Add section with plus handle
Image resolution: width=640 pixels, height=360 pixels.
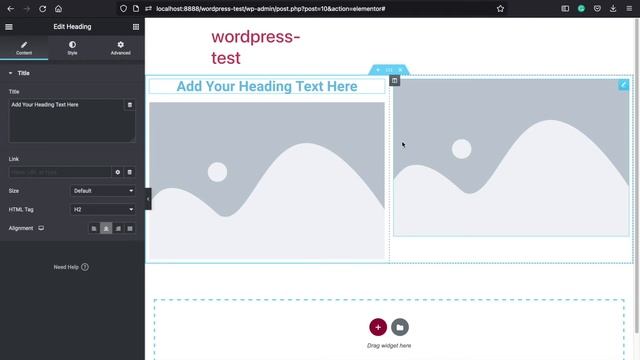point(378,70)
